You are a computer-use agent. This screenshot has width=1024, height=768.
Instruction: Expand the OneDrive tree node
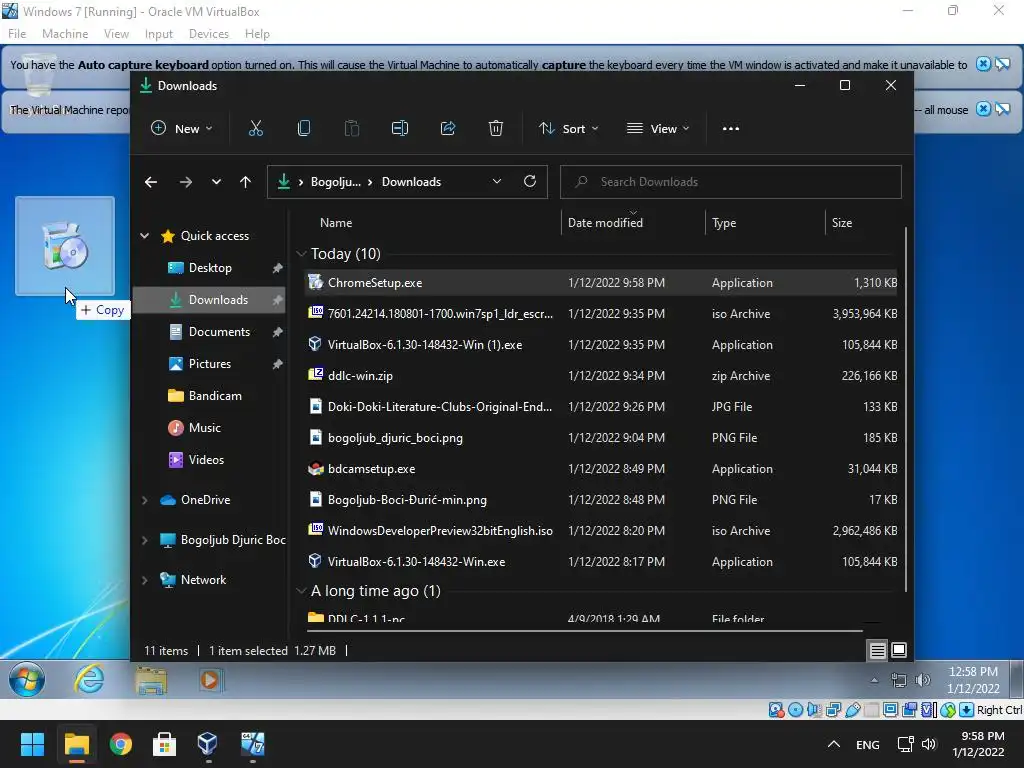145,500
